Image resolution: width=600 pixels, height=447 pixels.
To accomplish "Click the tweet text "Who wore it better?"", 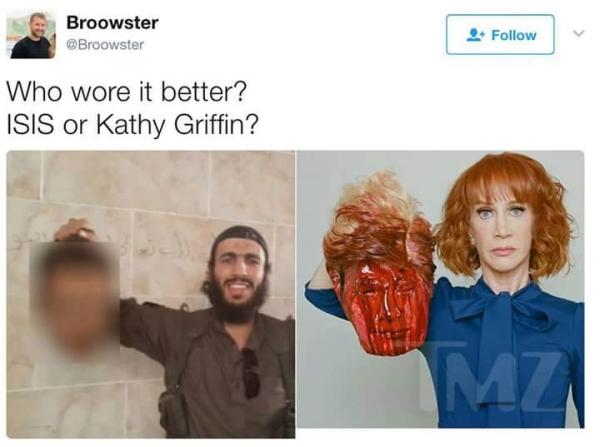I will 127,92.
